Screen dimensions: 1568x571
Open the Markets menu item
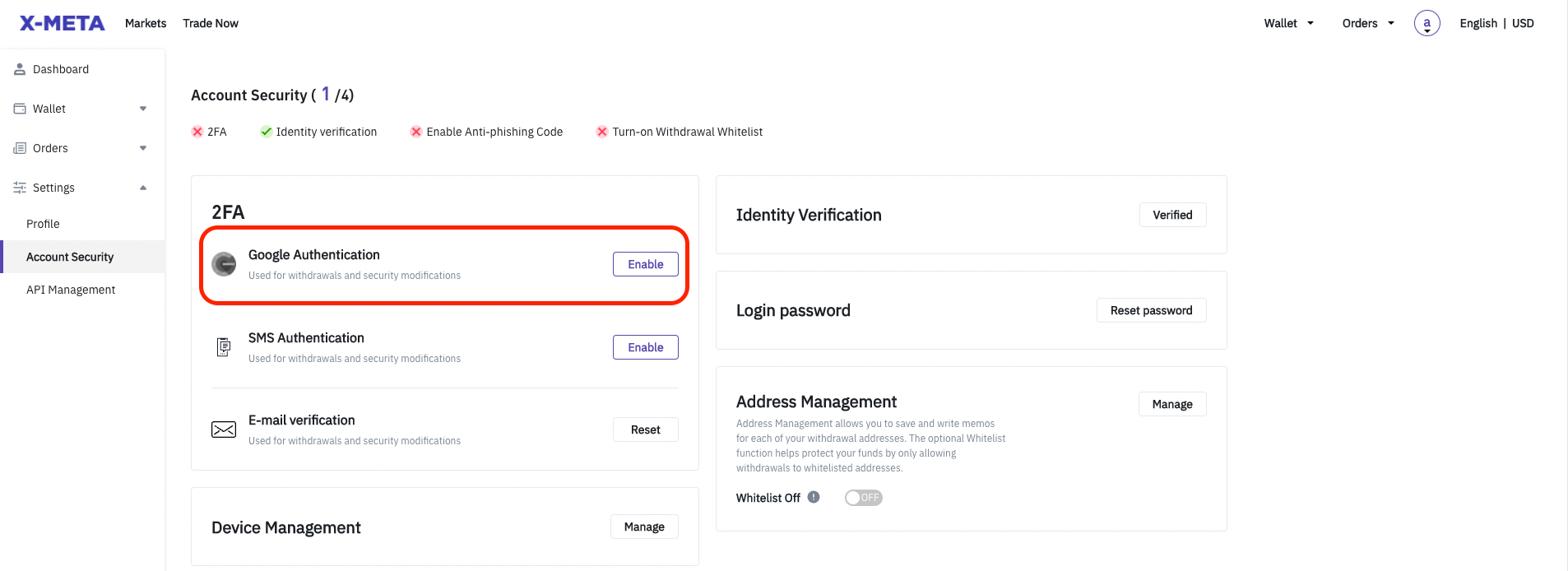coord(145,23)
